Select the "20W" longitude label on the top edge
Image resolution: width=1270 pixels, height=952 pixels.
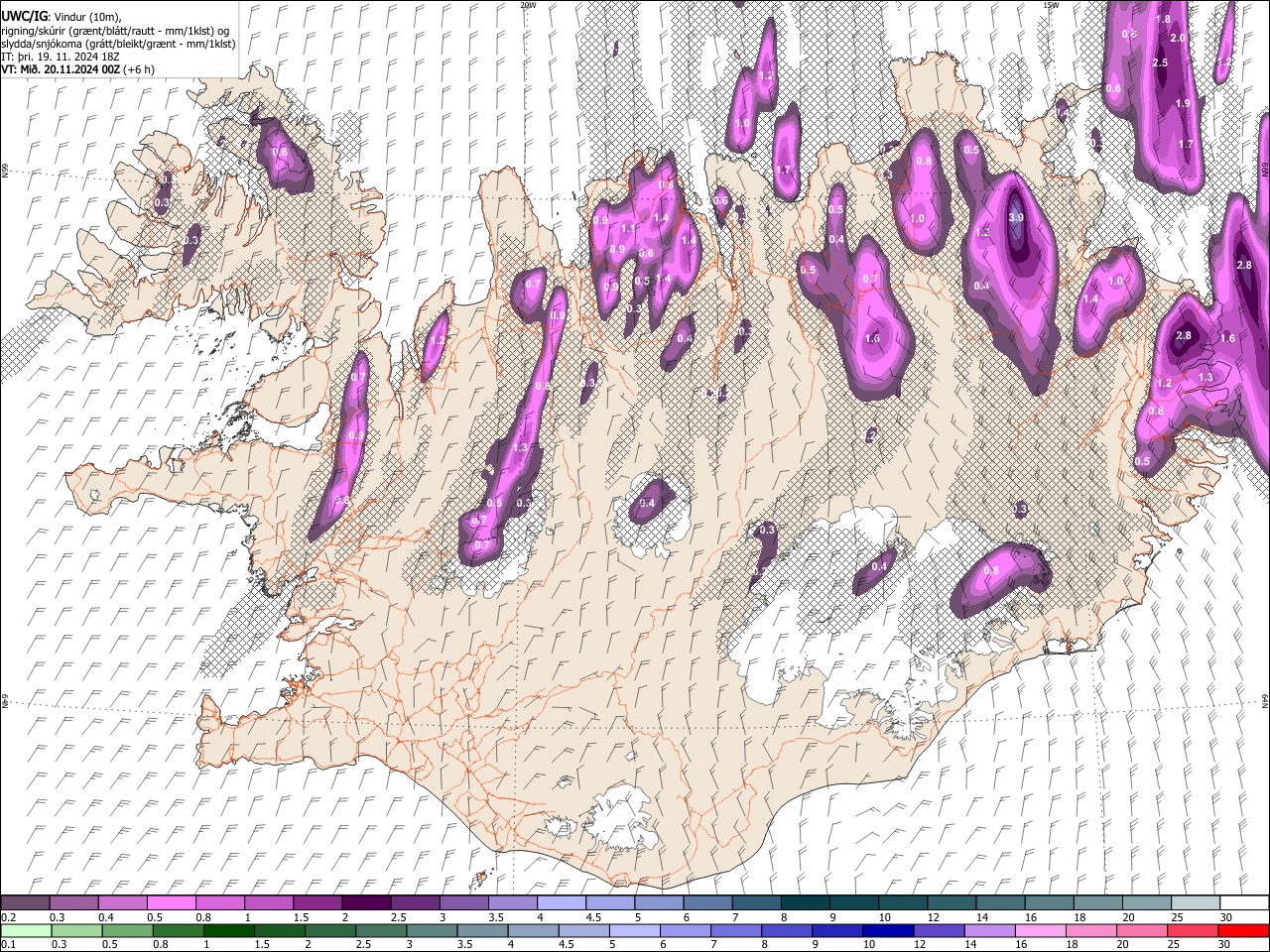(528, 5)
